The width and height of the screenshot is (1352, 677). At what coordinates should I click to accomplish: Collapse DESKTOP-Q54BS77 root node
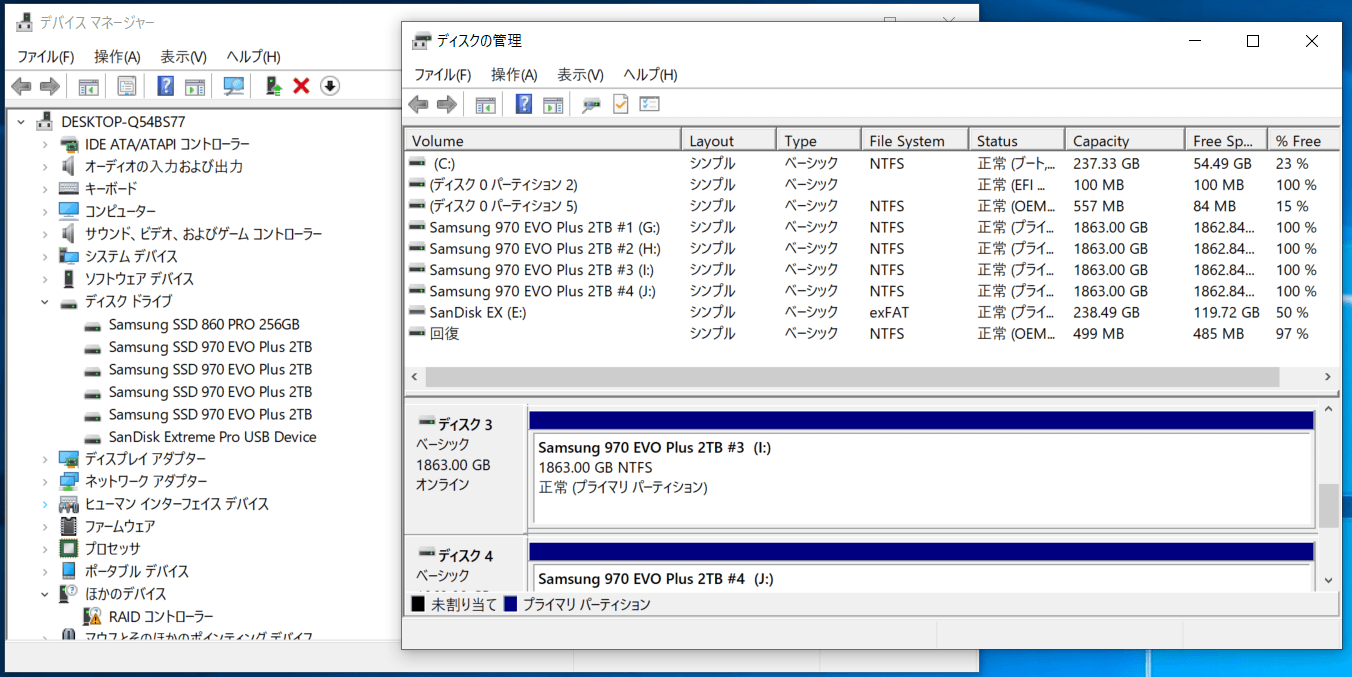(x=22, y=122)
